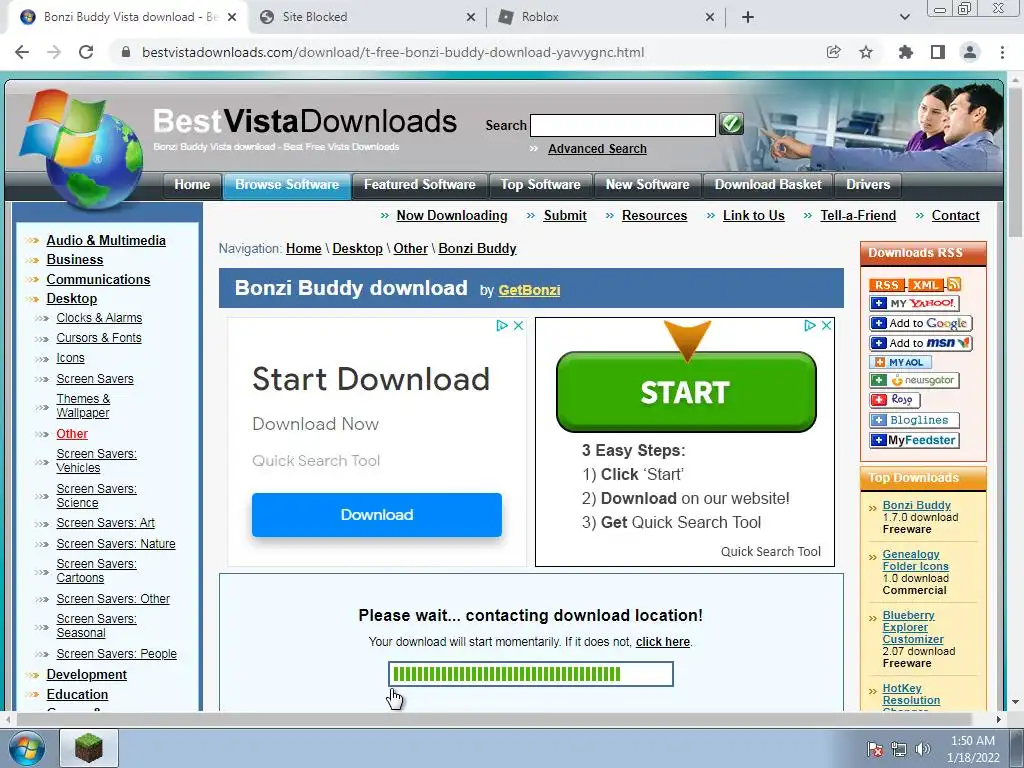Open the Home navigation menu item
The height and width of the screenshot is (768, 1024).
[x=192, y=185]
